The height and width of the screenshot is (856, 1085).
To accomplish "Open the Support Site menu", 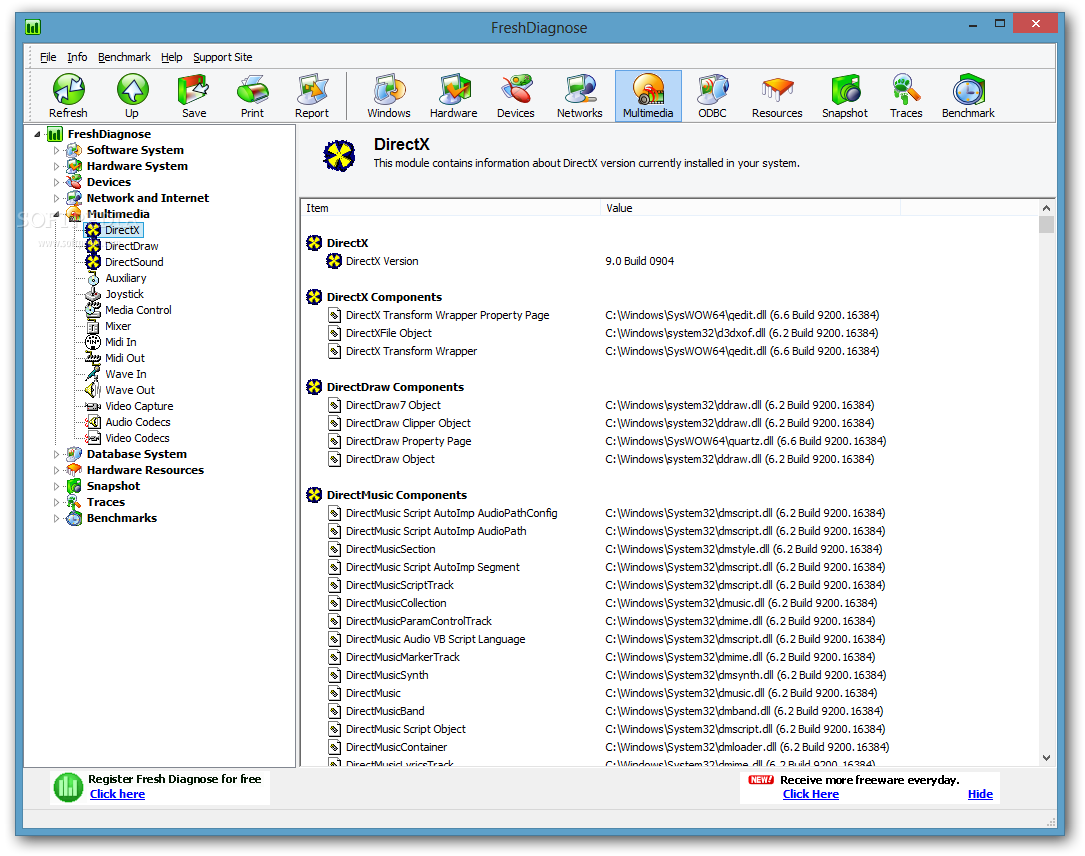I will coord(223,57).
